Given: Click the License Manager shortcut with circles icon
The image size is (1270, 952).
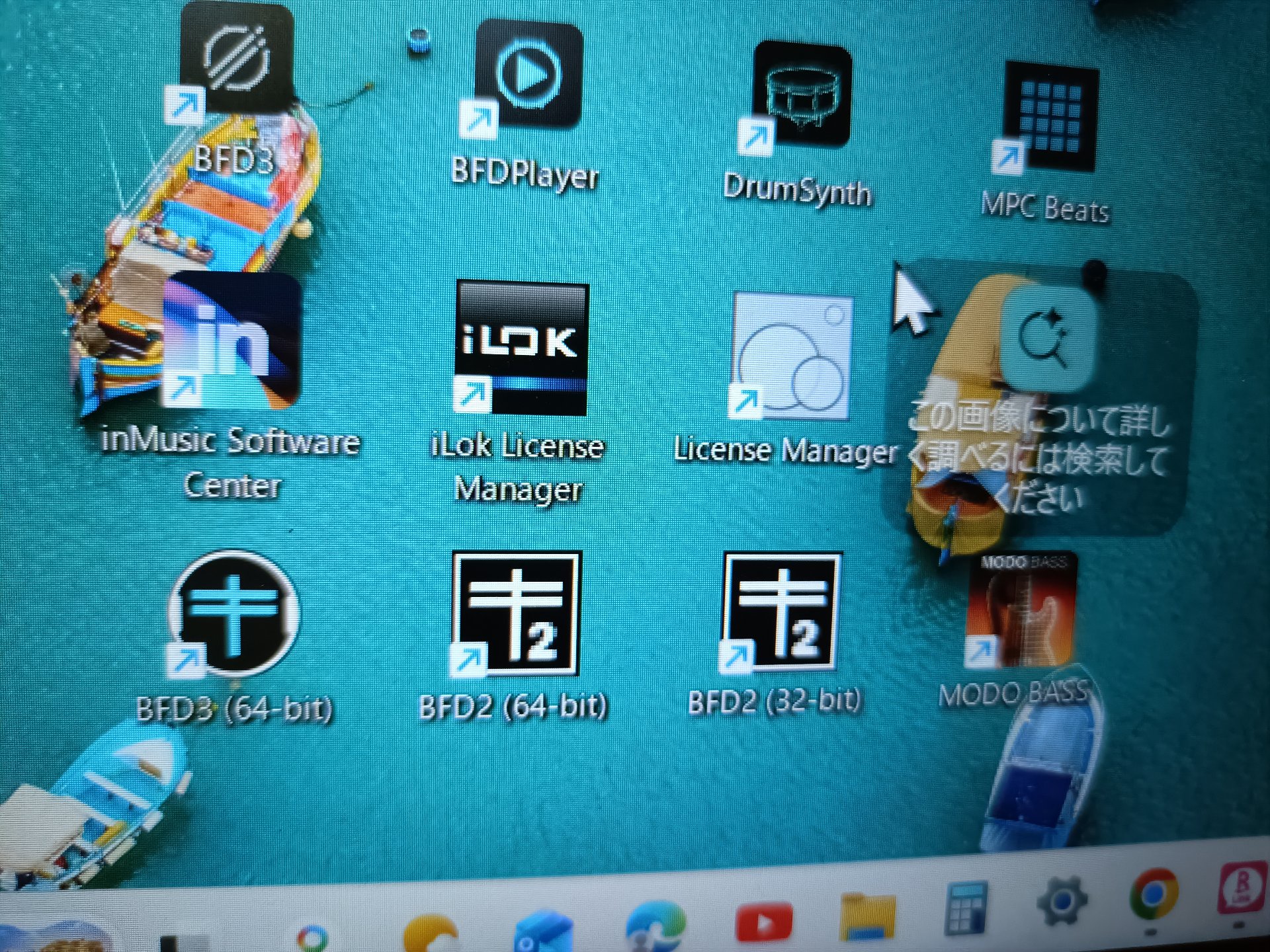Looking at the screenshot, I should coord(791,357).
